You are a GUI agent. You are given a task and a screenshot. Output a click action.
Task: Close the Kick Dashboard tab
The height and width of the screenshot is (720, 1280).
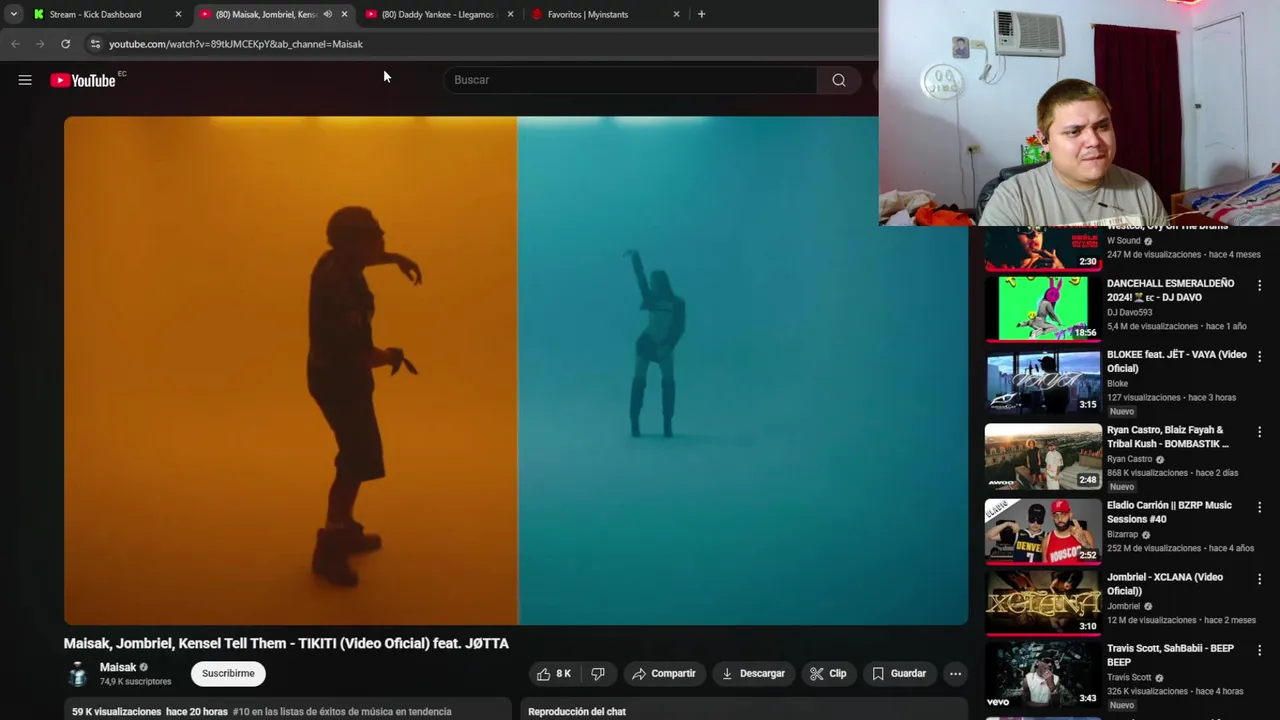pyautogui.click(x=178, y=14)
